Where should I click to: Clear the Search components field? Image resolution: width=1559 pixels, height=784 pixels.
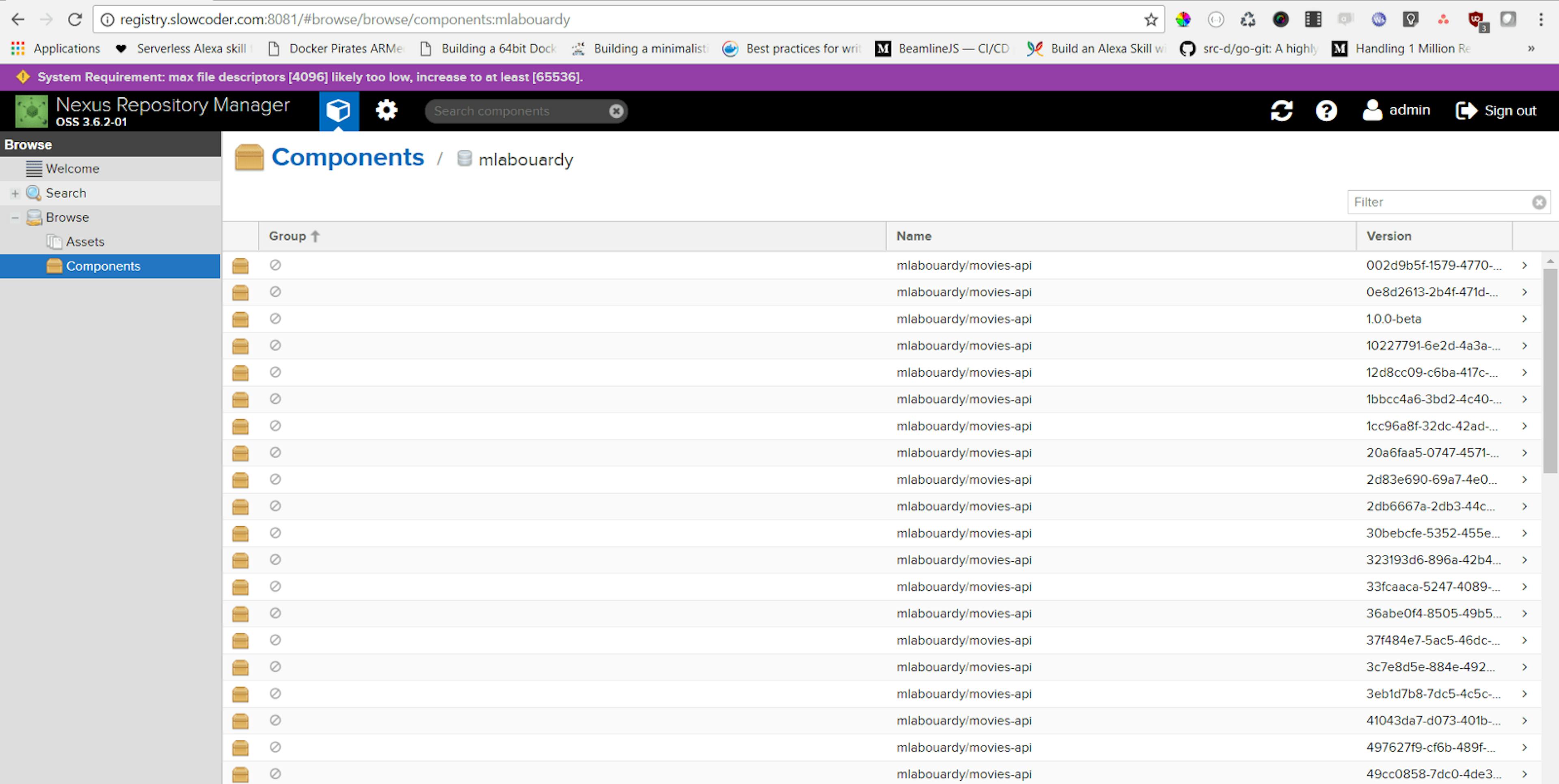coord(615,111)
